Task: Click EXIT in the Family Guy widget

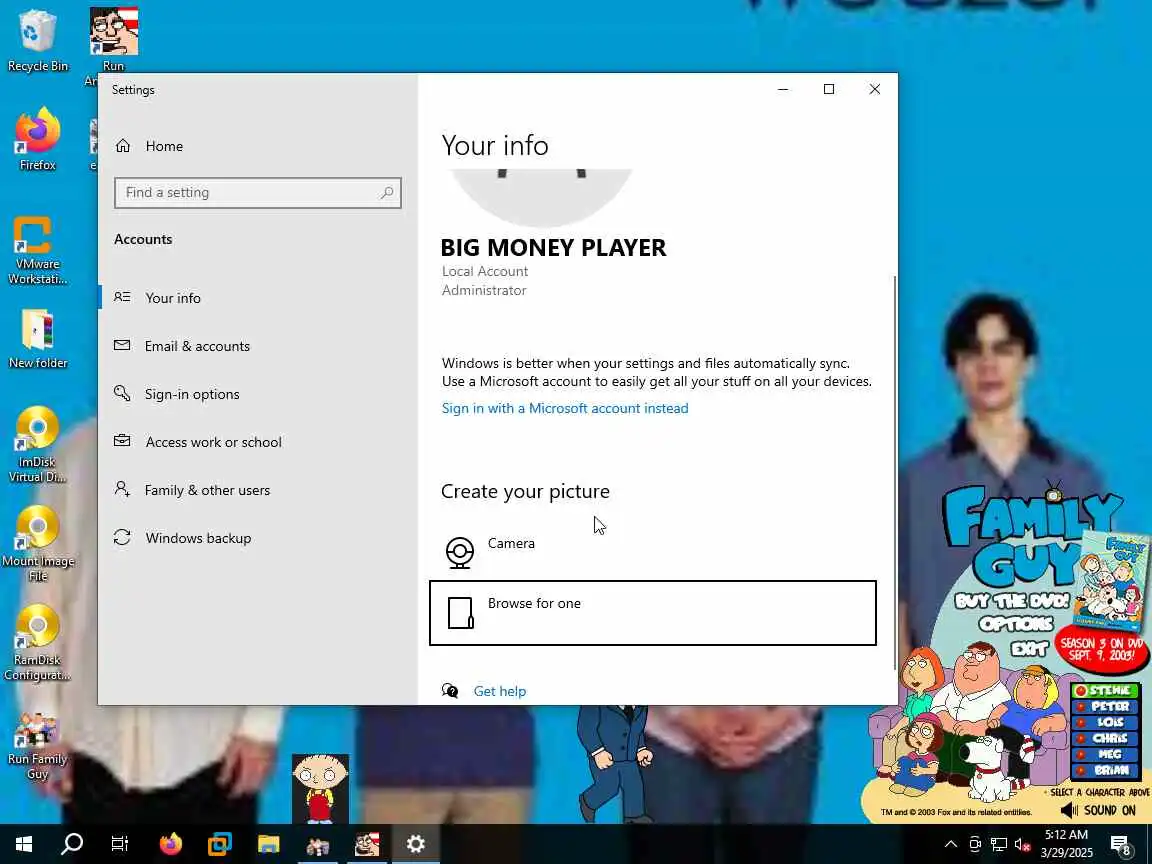Action: pos(1029,649)
